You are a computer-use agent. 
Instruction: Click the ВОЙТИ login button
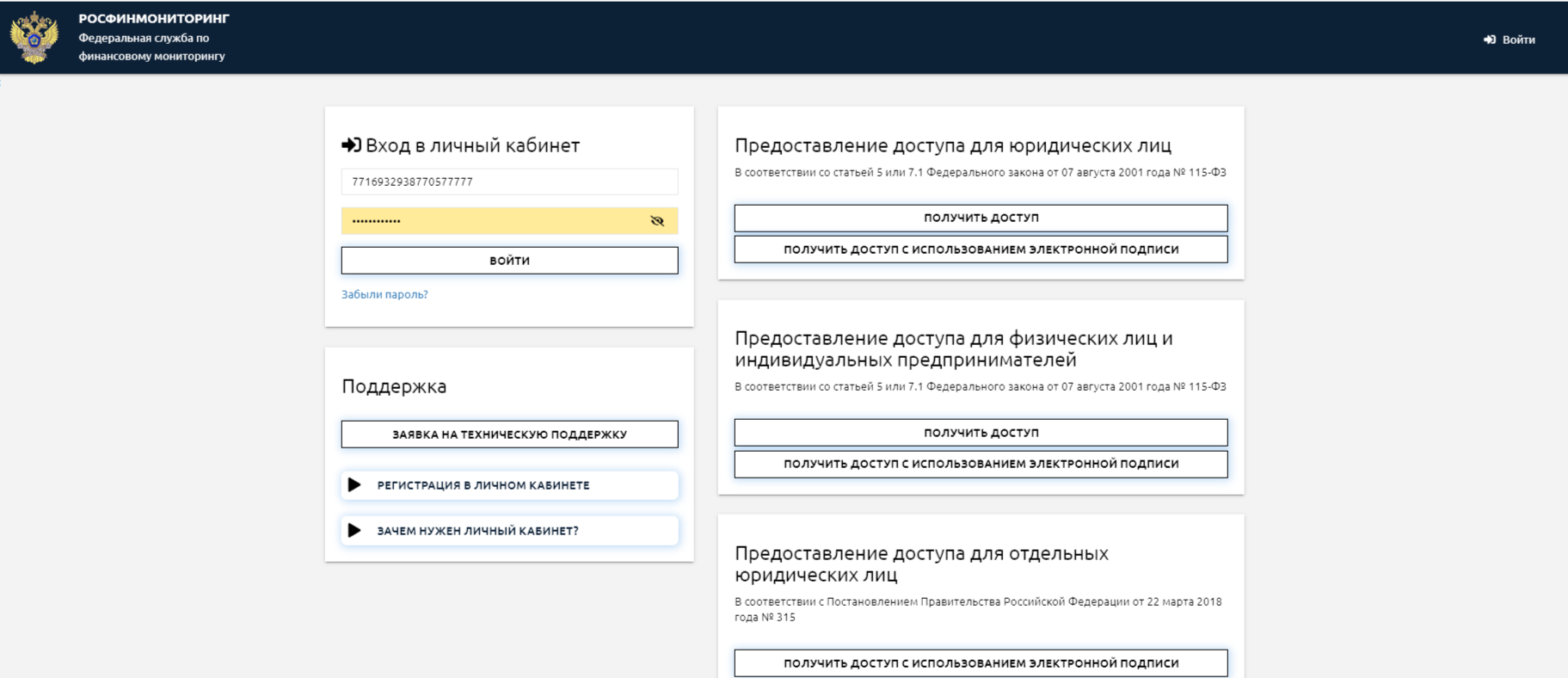coord(509,261)
